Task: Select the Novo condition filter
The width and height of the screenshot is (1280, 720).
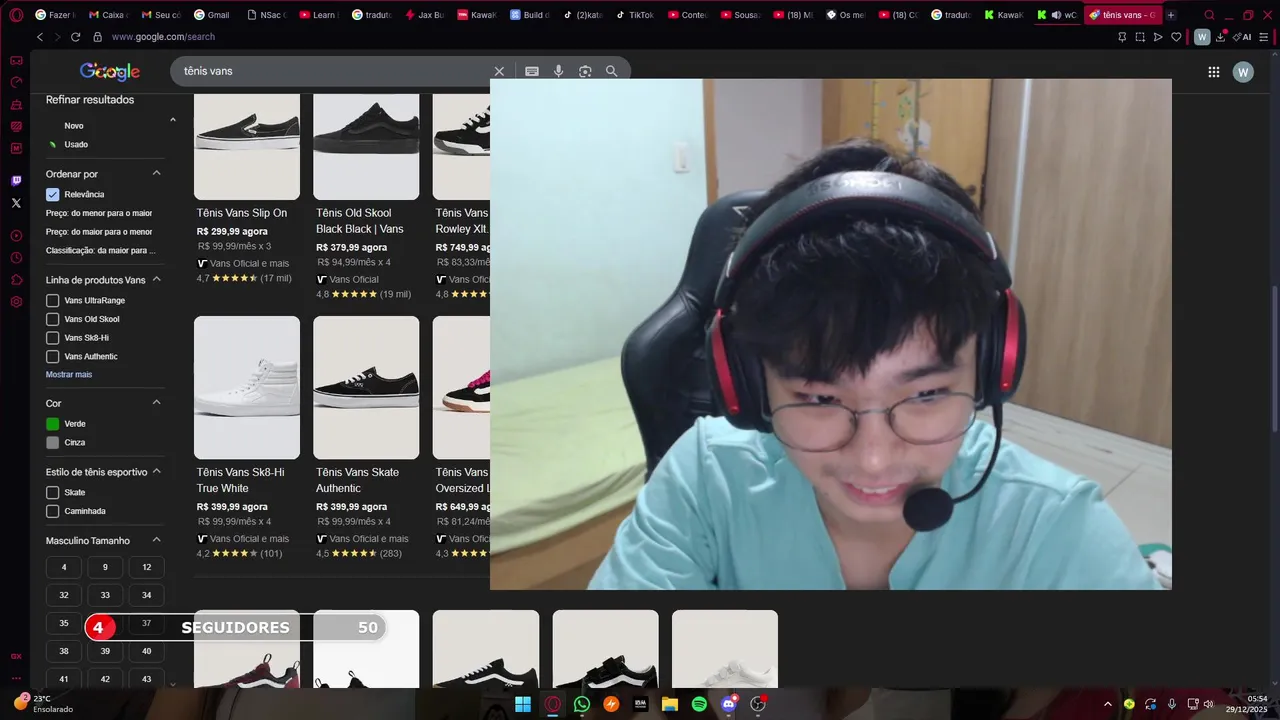Action: (74, 126)
